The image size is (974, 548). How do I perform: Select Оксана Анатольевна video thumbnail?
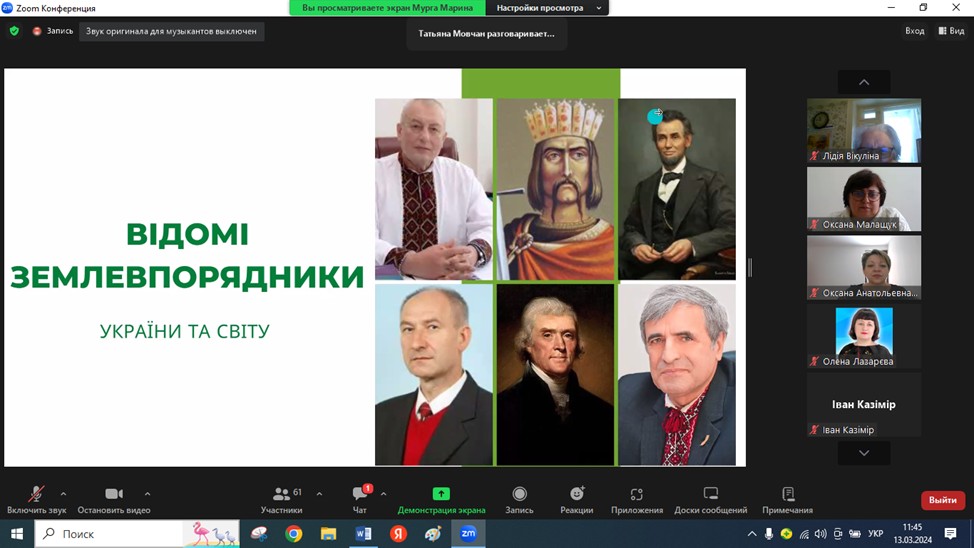[x=863, y=267]
